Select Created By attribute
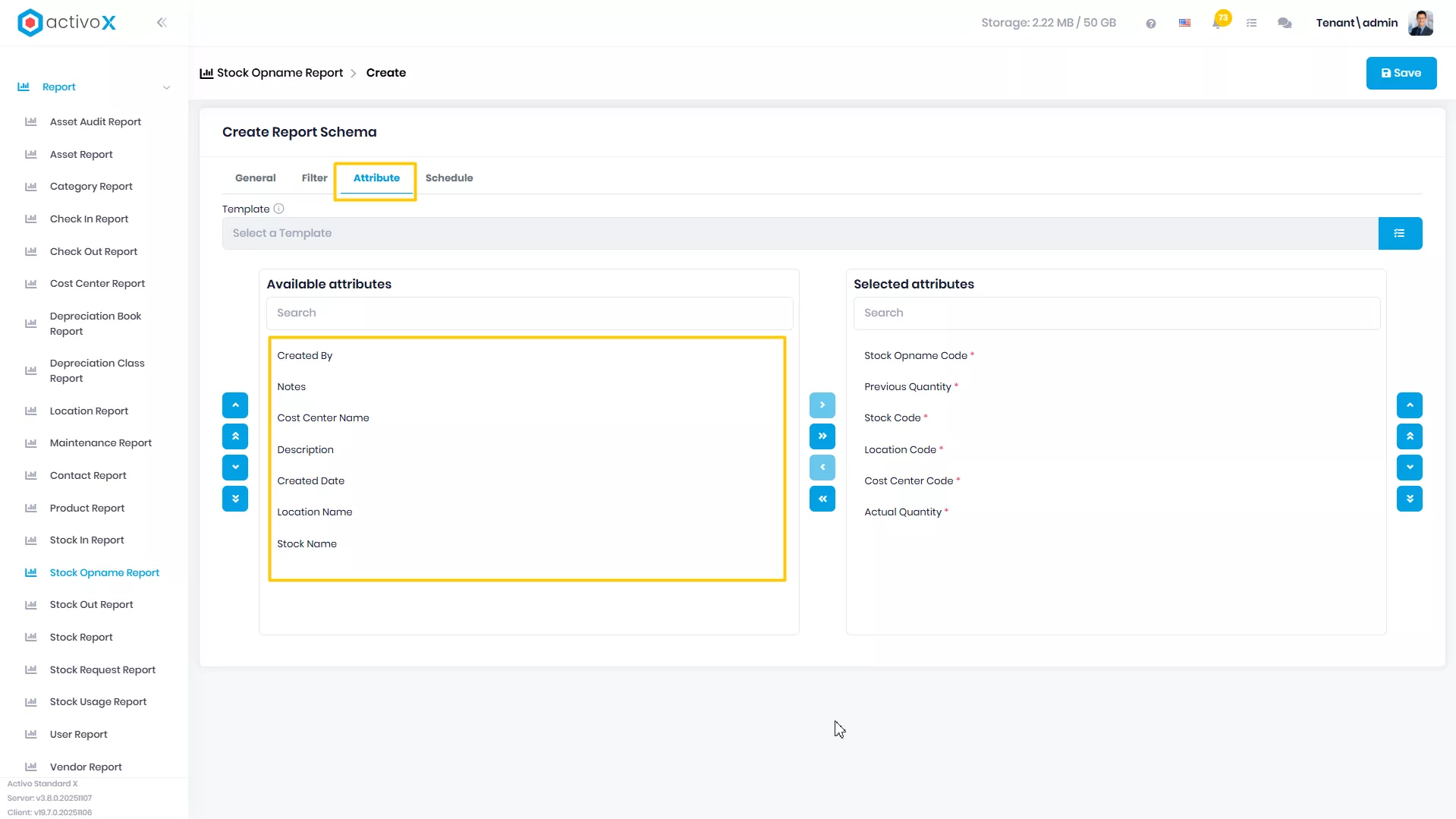The image size is (1456, 819). coord(305,356)
